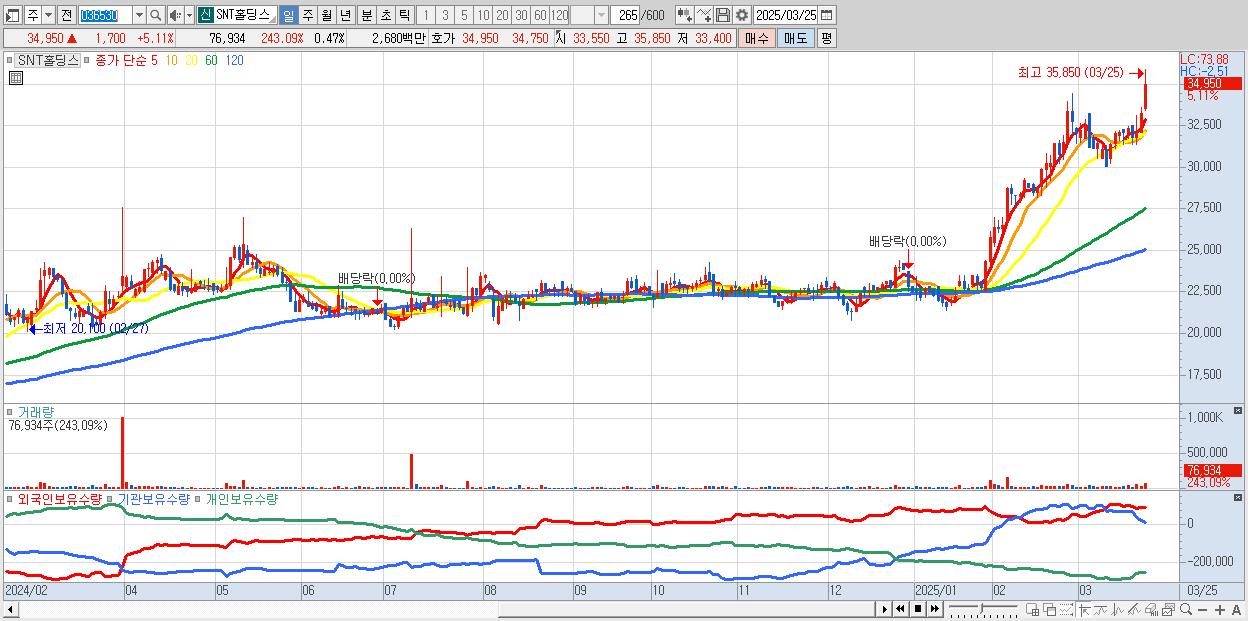This screenshot has width=1248, height=621.
Task: Click the SNT홀딩스 legend label on the chart
Action: click(x=46, y=61)
